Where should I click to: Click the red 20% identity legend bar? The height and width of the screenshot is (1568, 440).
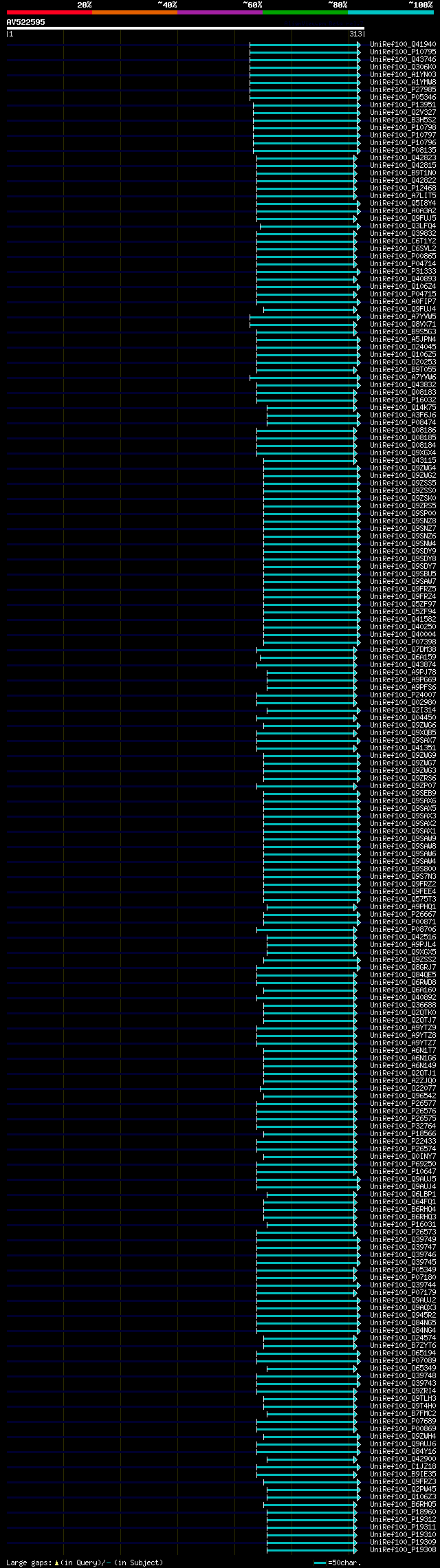click(x=49, y=12)
